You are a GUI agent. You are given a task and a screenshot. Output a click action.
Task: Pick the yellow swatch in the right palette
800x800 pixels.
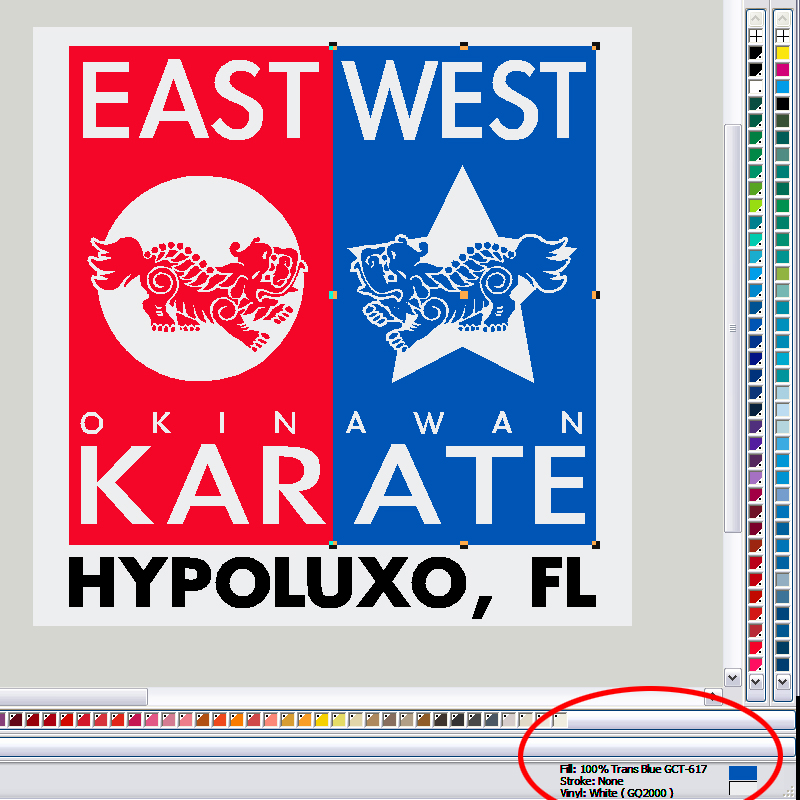tap(782, 53)
